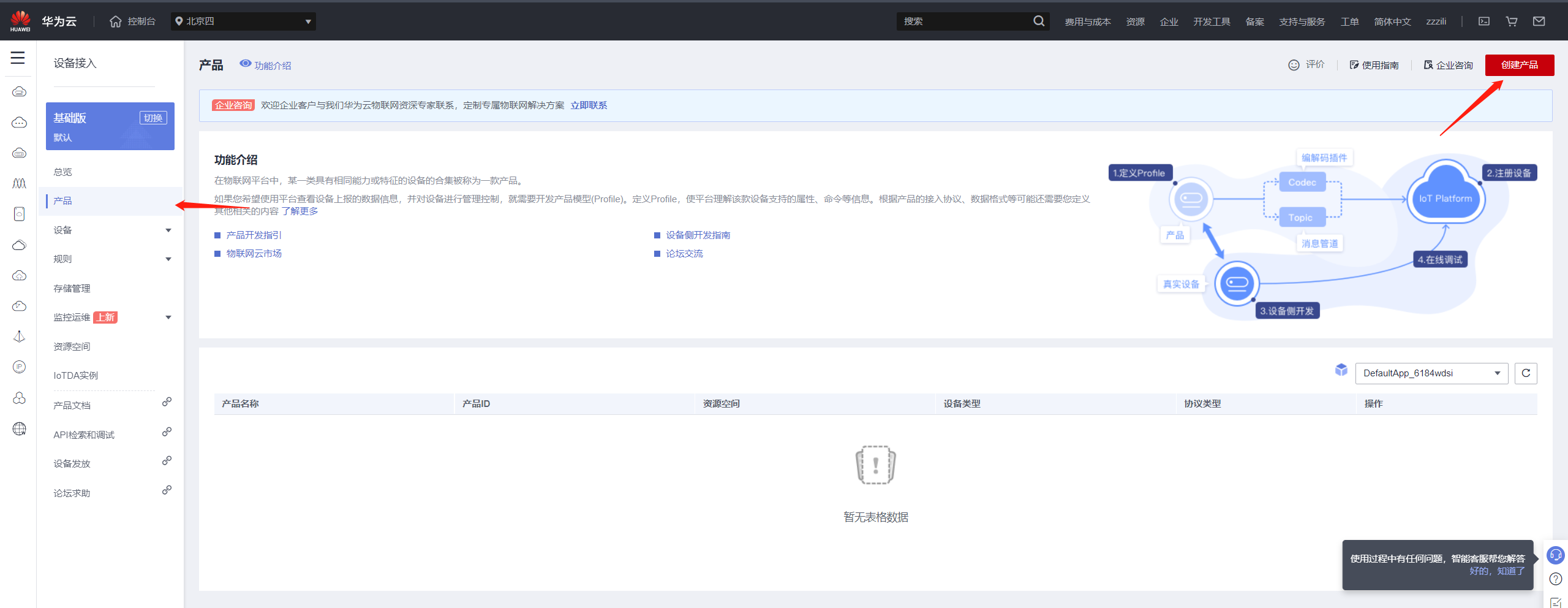Open the 设备侧开发指南 link

coord(698,235)
